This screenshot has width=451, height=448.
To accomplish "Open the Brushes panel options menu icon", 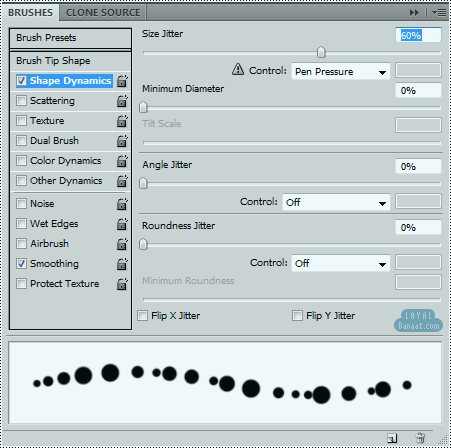I will point(439,13).
